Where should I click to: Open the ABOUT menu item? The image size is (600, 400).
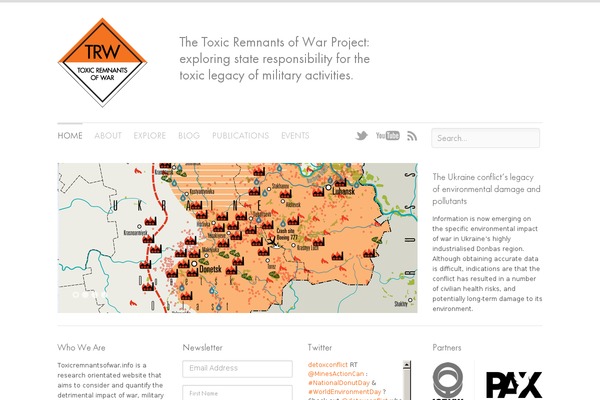(108, 136)
